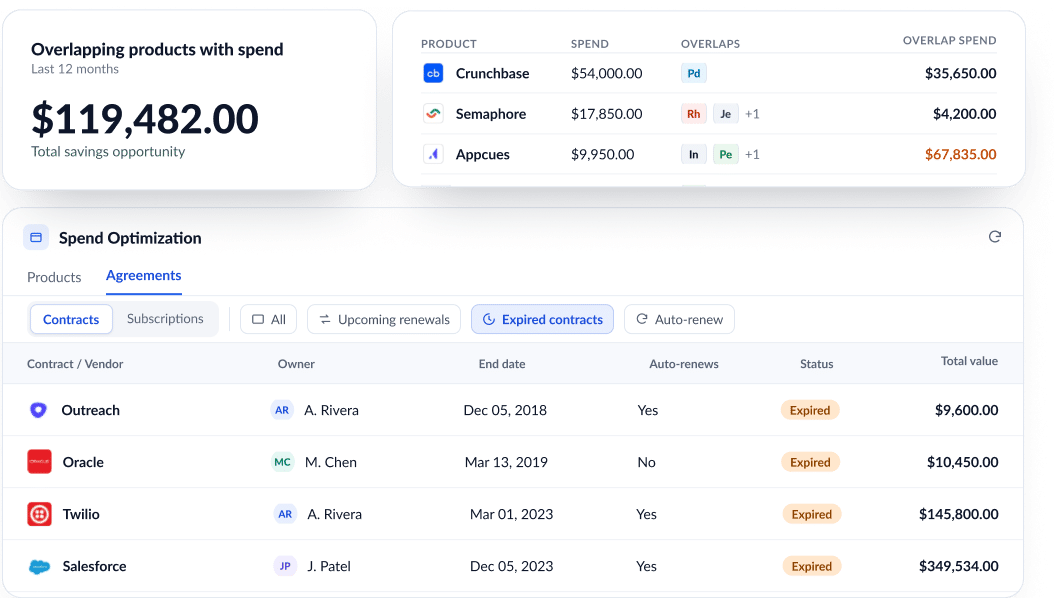Switch to the Products tab
Screen dimensions: 1054x598
[x=54, y=277]
